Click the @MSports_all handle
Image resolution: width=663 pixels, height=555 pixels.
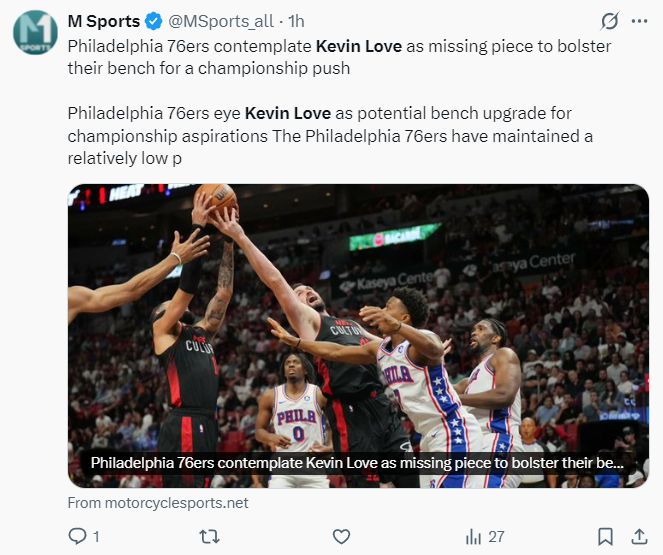(219, 21)
